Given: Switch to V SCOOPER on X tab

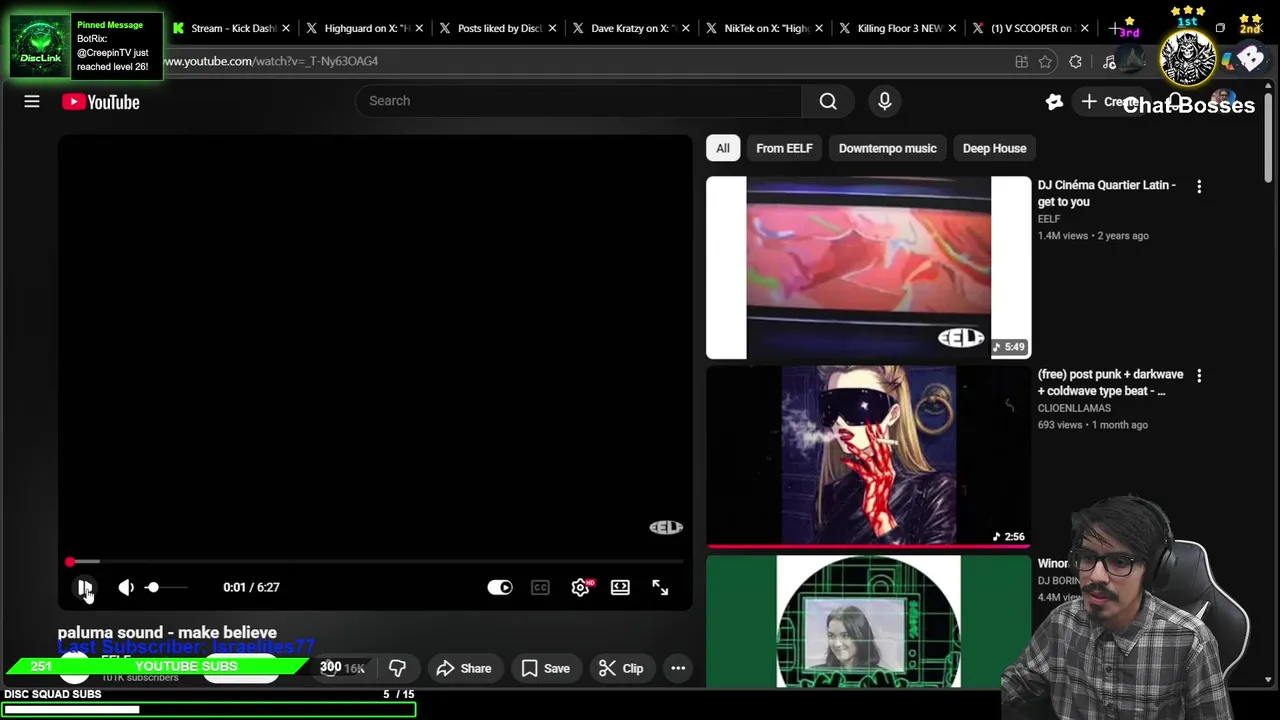Looking at the screenshot, I should point(1031,28).
